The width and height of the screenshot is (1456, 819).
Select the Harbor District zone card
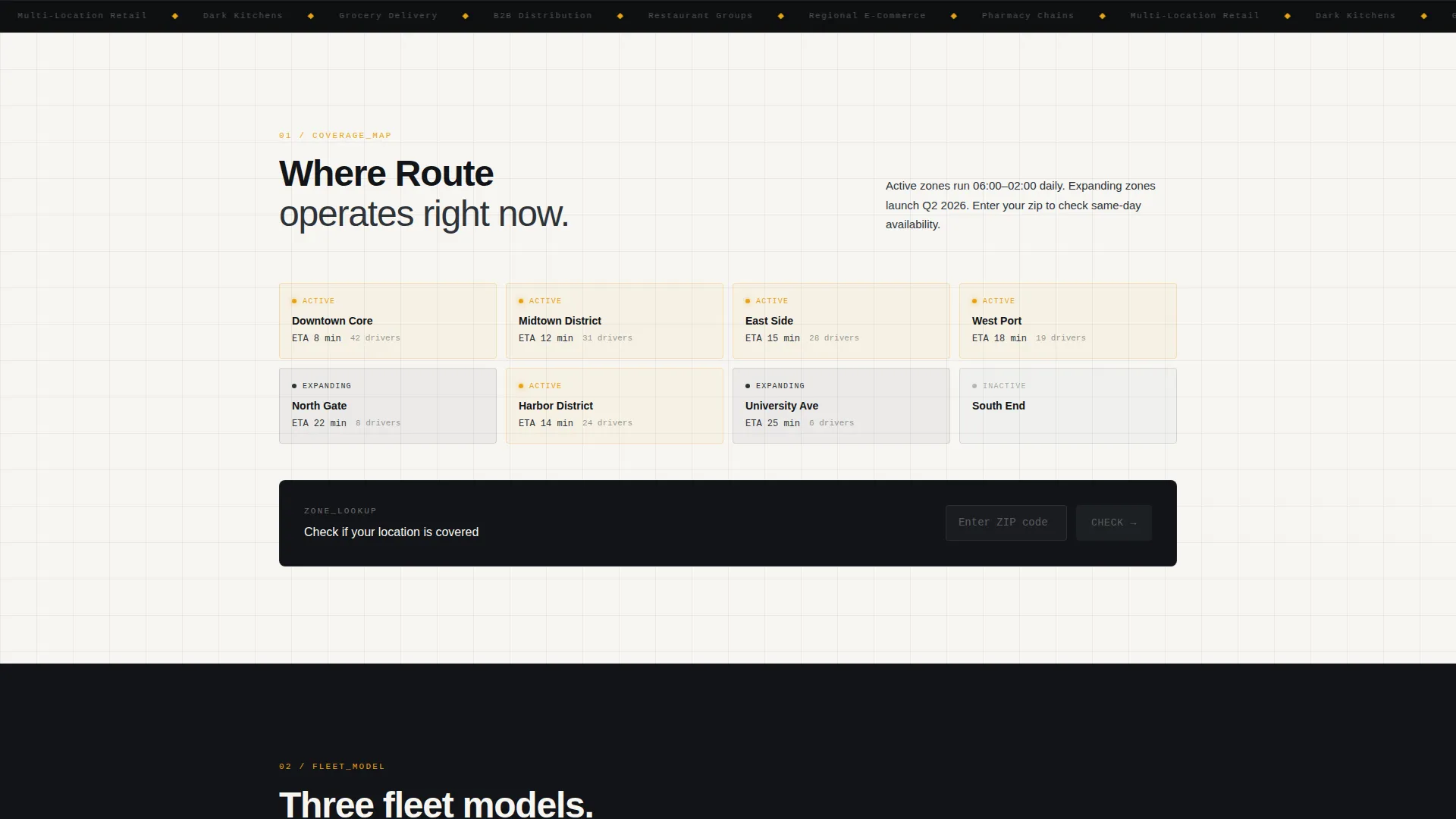point(614,406)
